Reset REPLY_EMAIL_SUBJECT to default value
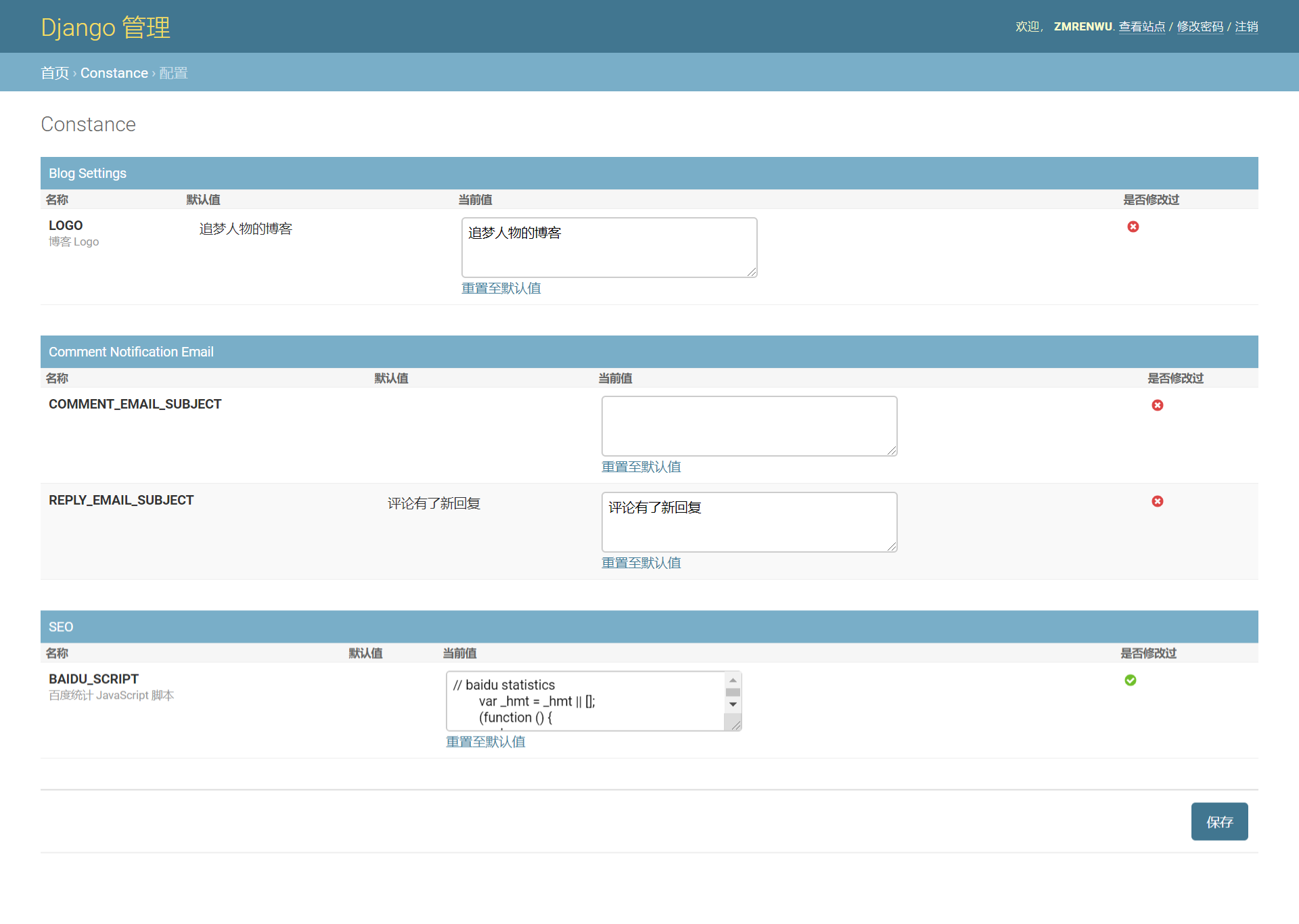 (641, 563)
